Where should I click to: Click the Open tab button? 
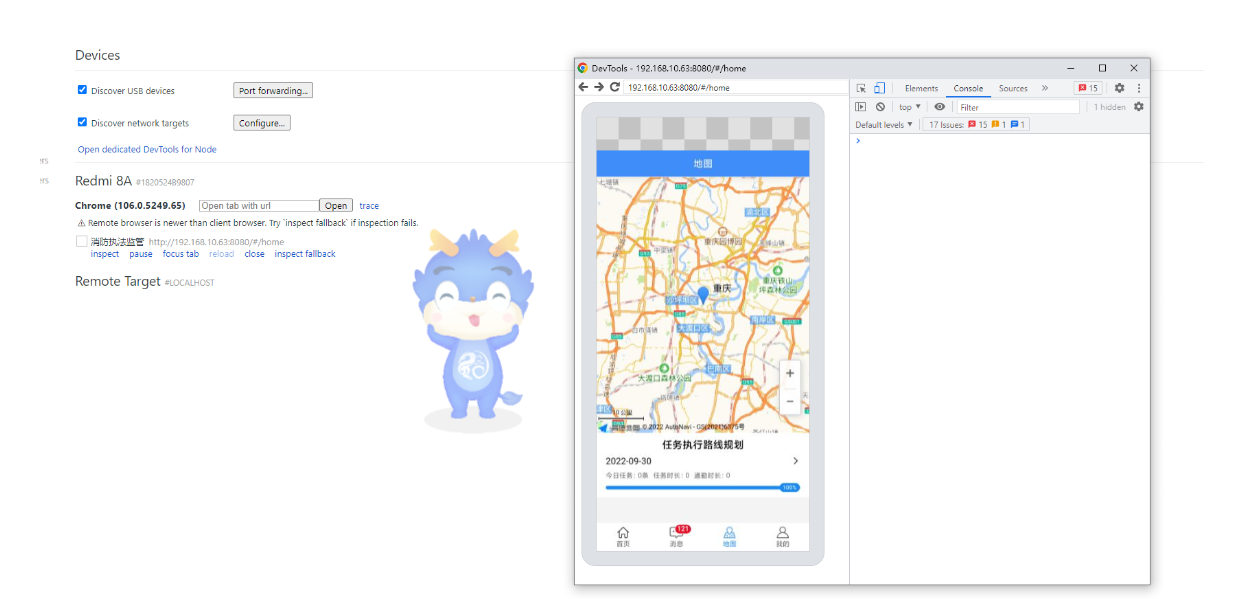click(x=336, y=206)
